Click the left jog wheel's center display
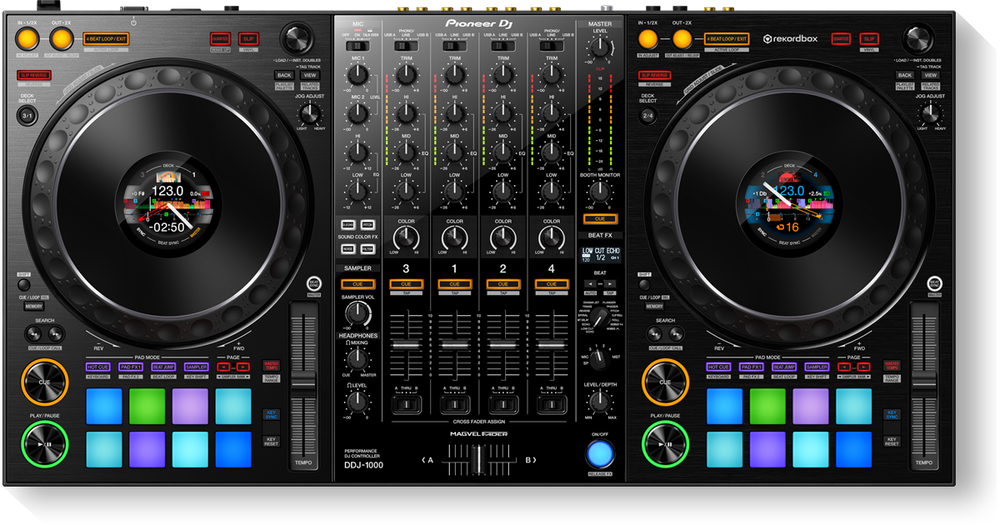This screenshot has height=525, width=1000. (x=168, y=206)
